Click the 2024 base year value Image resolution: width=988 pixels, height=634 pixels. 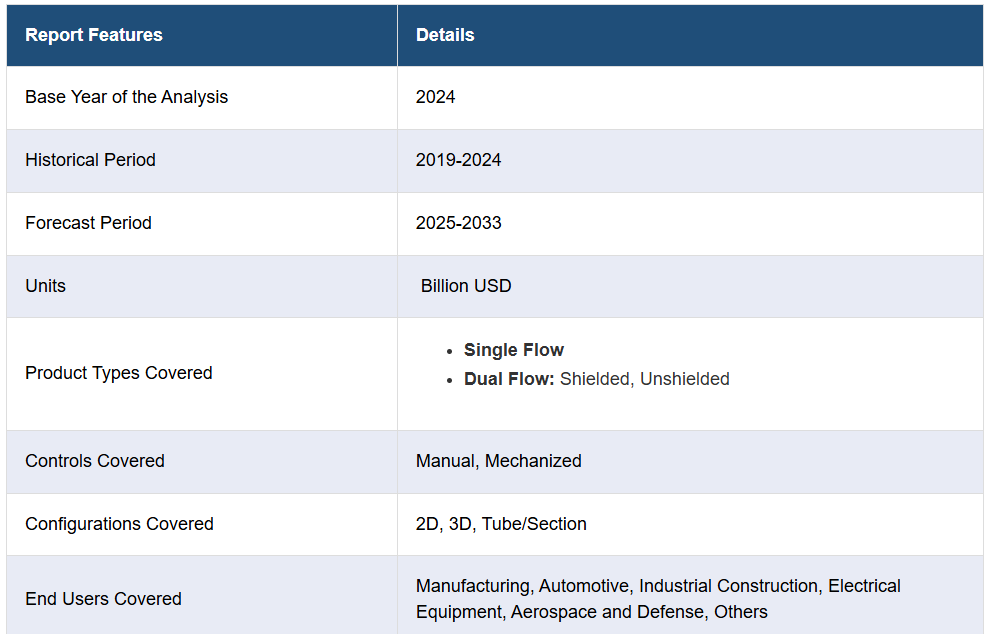pyautogui.click(x=435, y=97)
